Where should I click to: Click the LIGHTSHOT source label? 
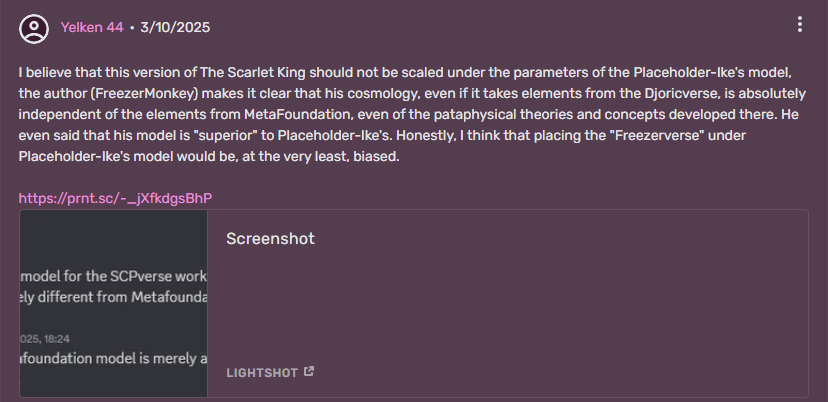262,373
